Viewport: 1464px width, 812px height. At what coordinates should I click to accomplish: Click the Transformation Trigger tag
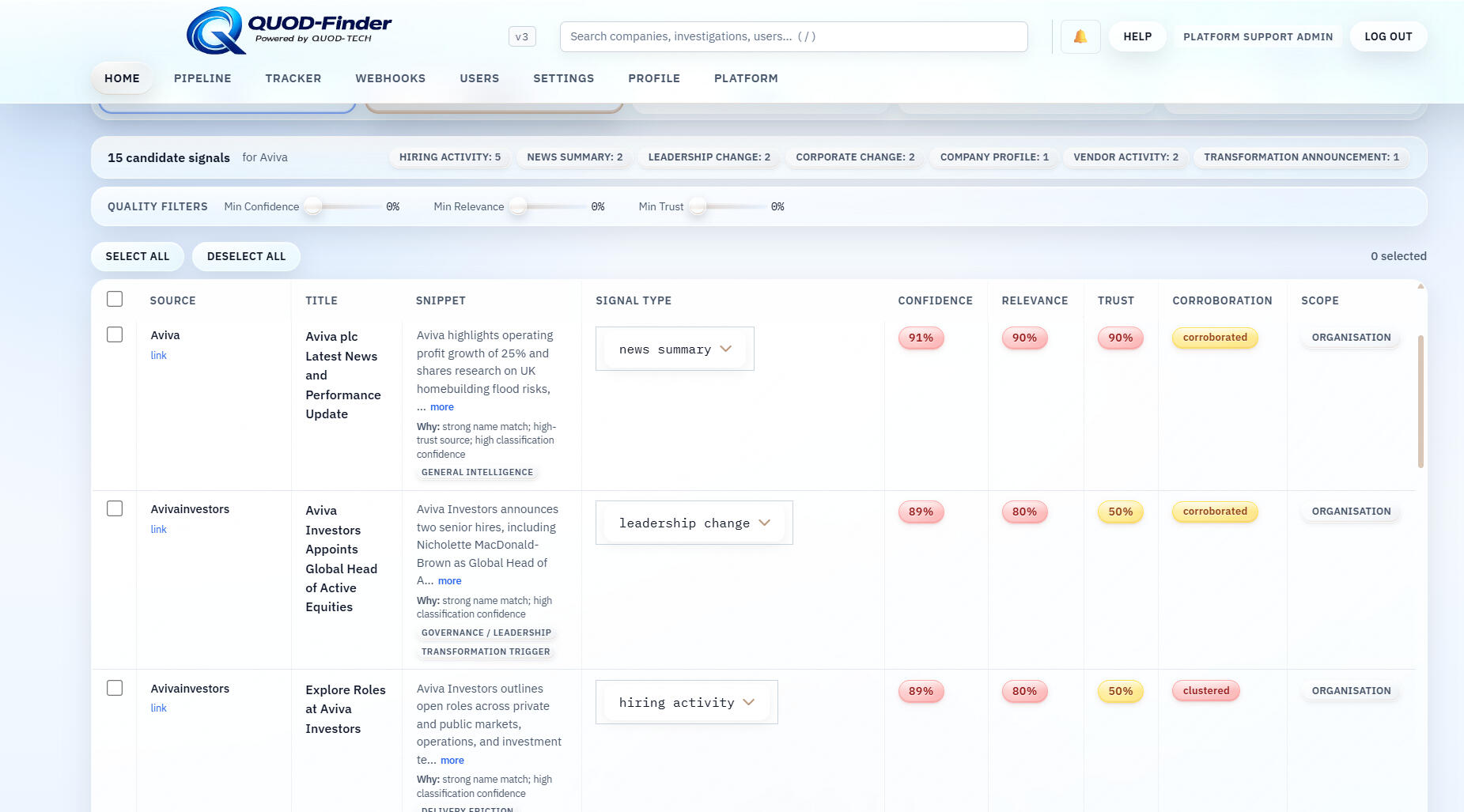pyautogui.click(x=486, y=651)
